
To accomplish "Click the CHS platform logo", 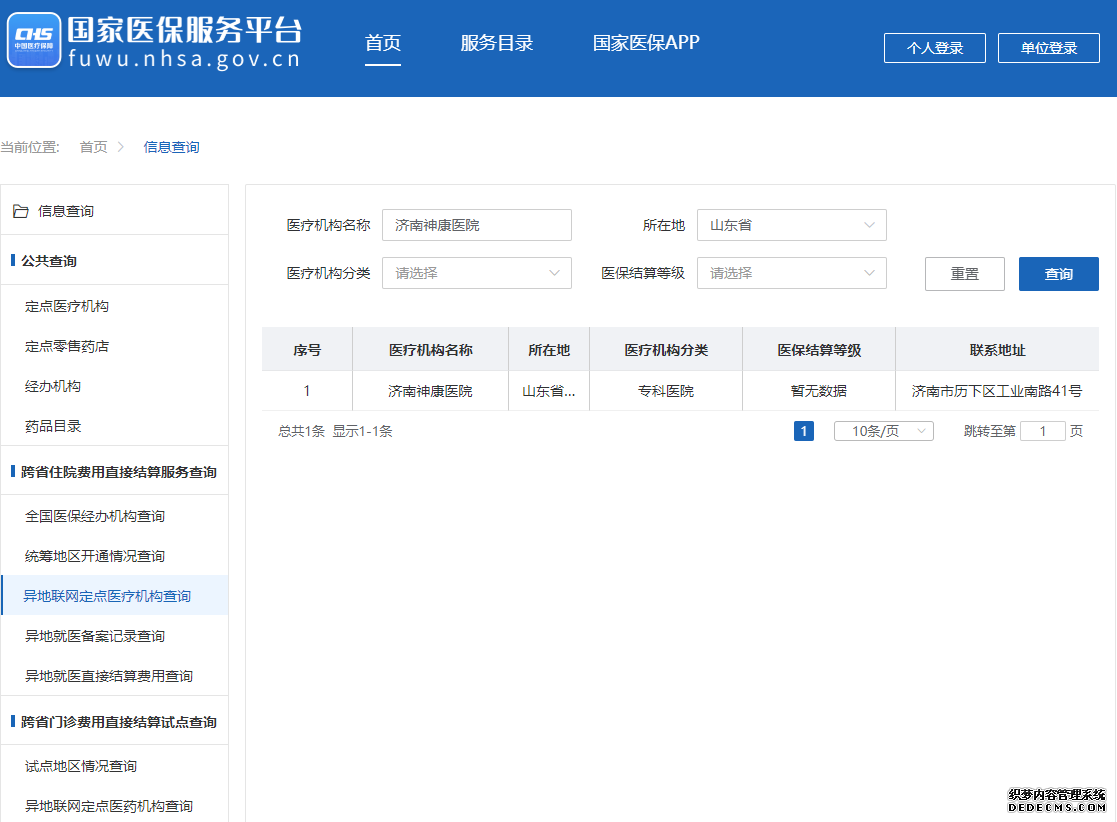I will 34,41.
